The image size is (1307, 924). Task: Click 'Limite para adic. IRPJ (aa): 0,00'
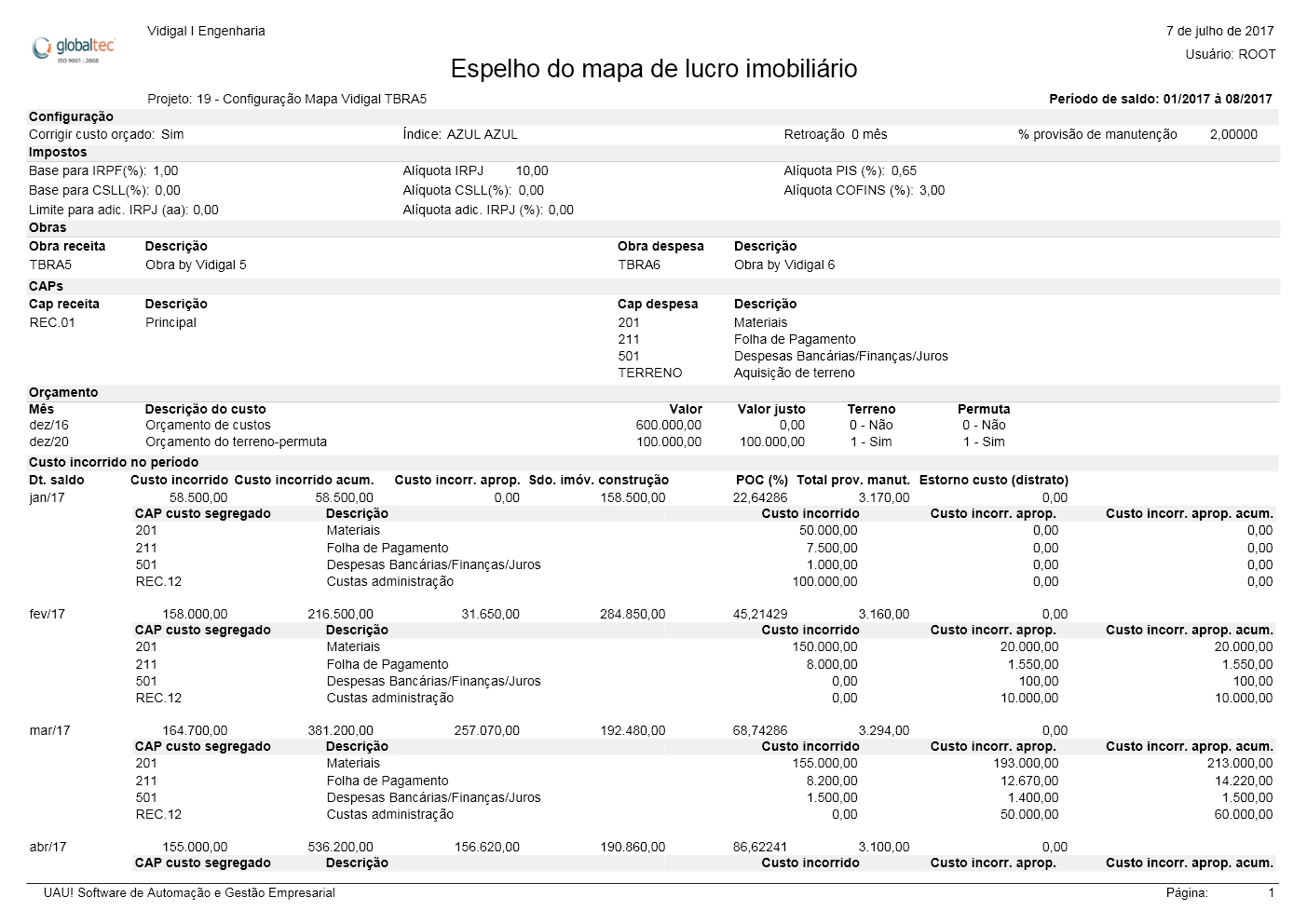pyautogui.click(x=124, y=210)
